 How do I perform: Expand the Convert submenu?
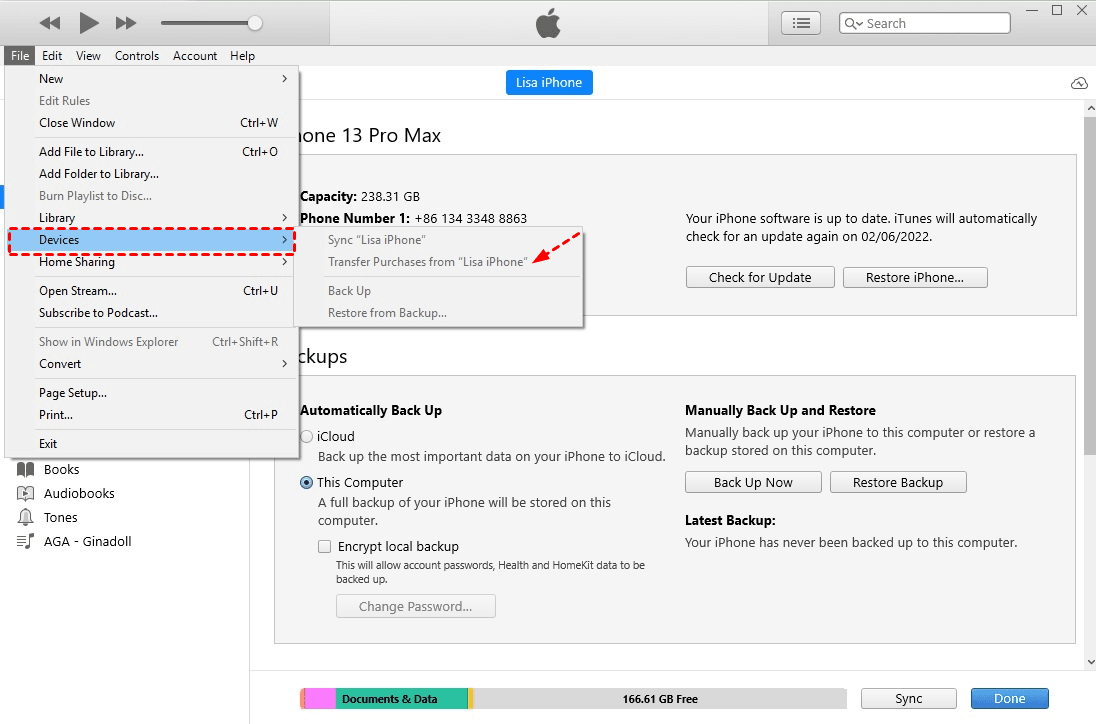tap(152, 364)
